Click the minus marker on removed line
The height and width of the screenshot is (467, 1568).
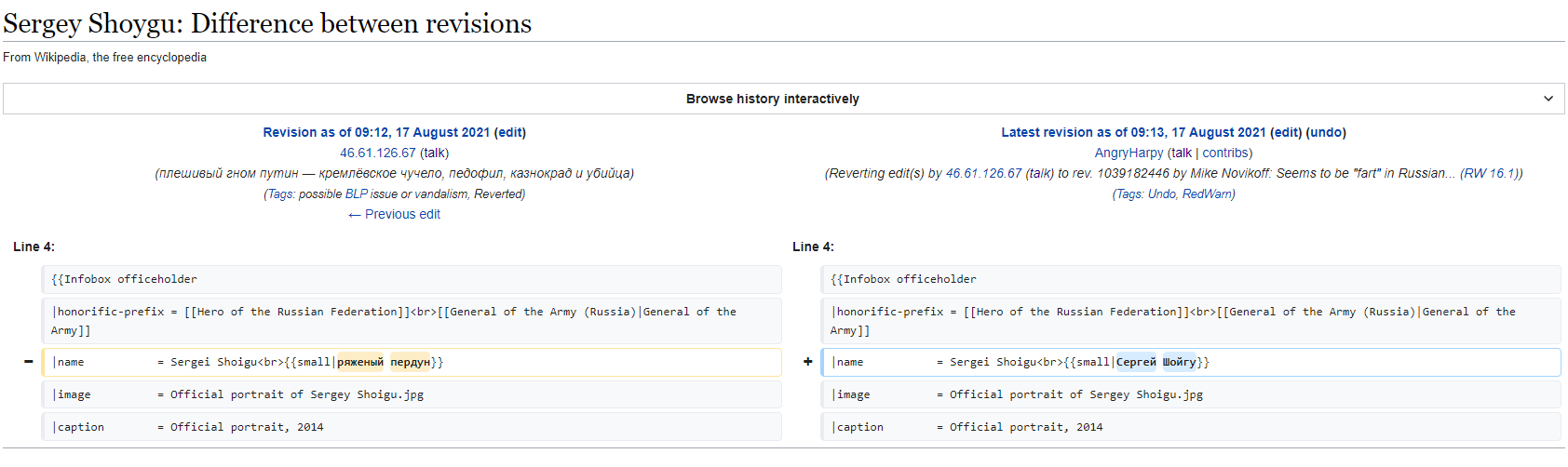click(28, 362)
